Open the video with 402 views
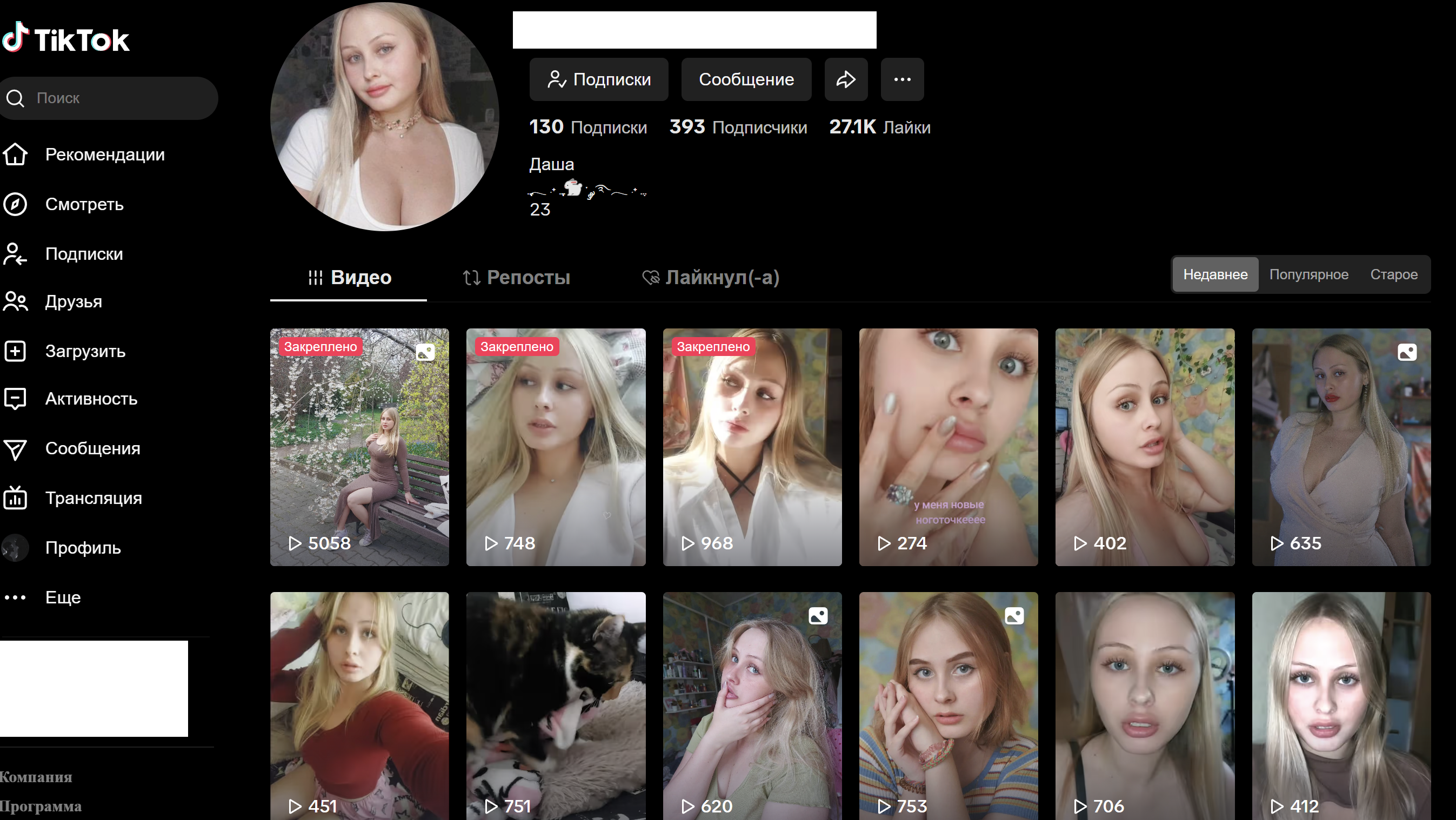Screen dimensions: 1456x820 pos(1145,447)
